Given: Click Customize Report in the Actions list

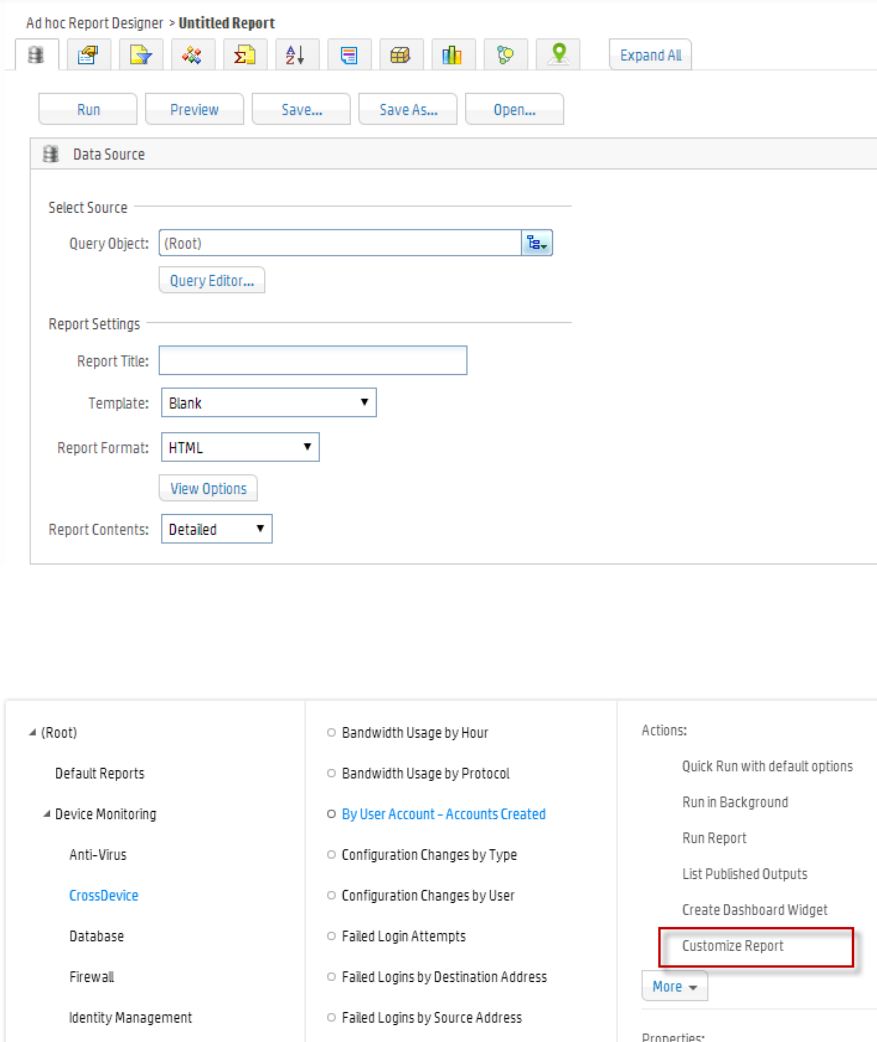Looking at the screenshot, I should [x=732, y=946].
